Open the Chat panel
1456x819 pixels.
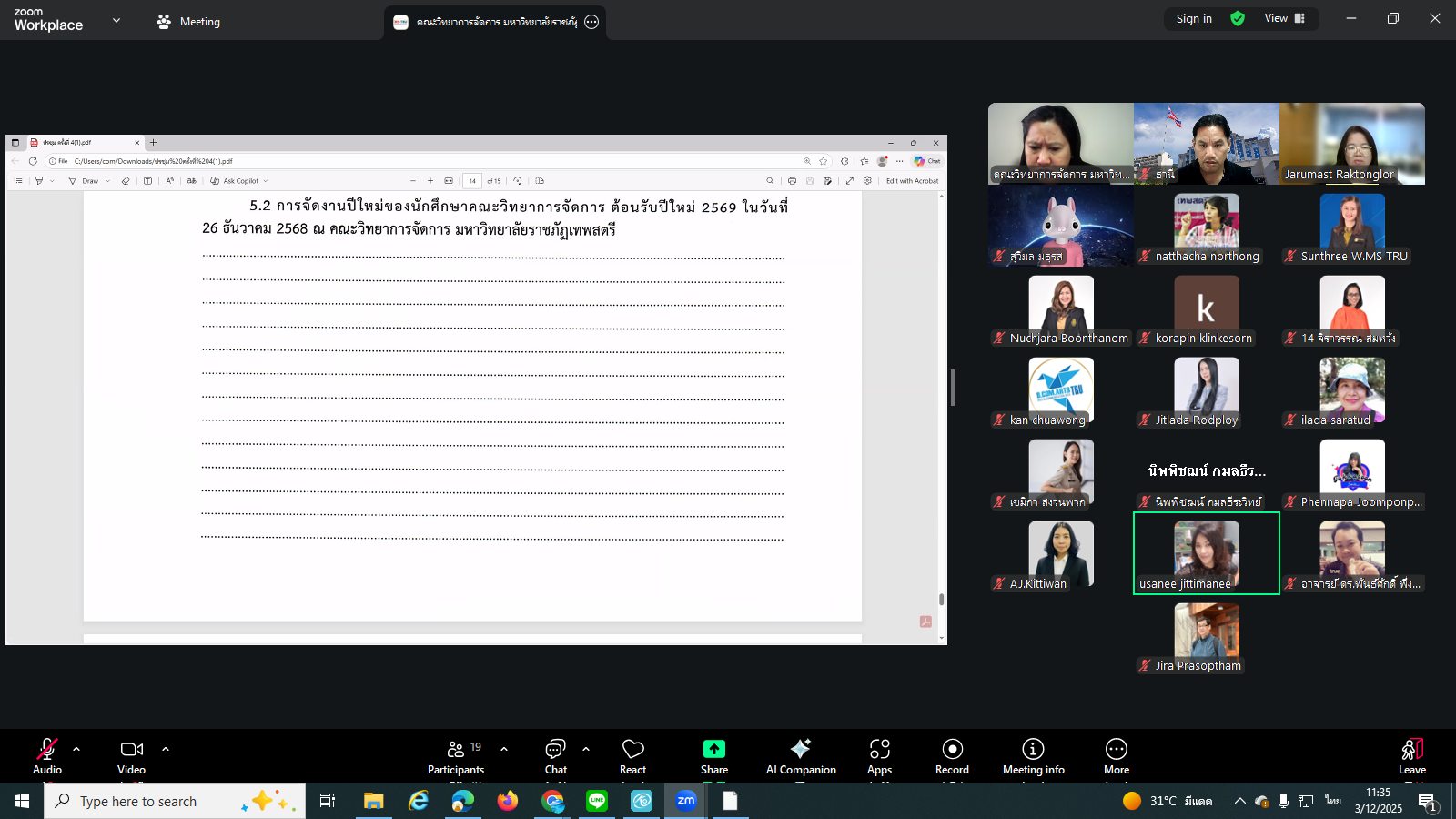555,757
